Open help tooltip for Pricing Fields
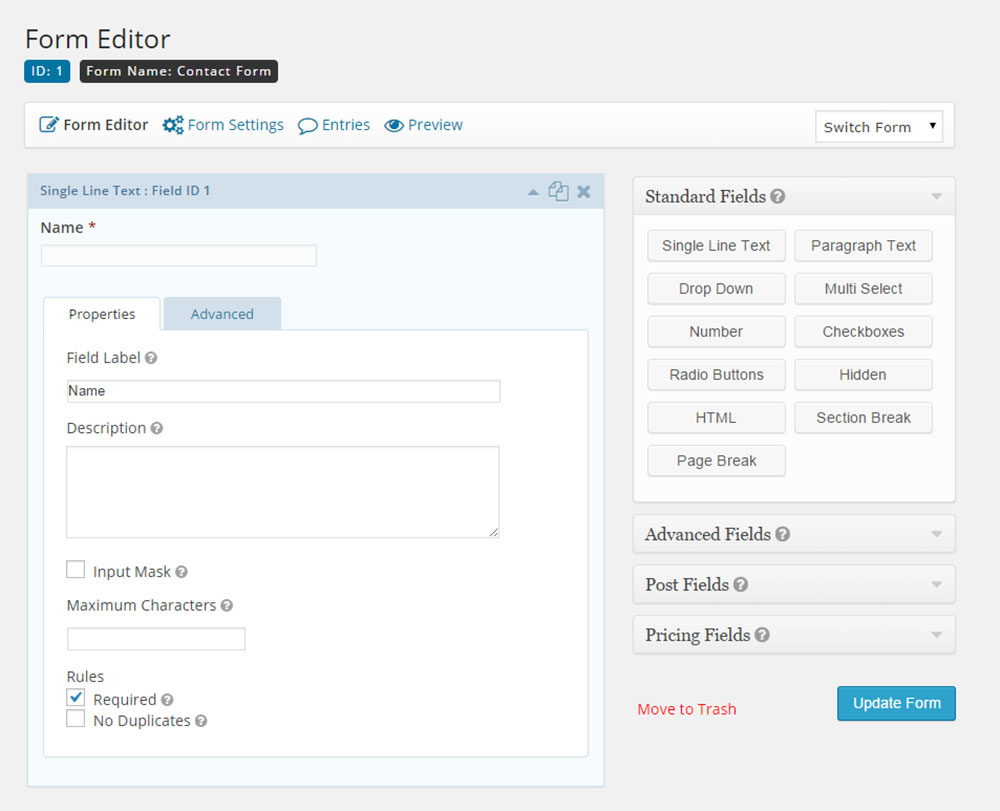Viewport: 1000px width, 811px height. tap(762, 635)
